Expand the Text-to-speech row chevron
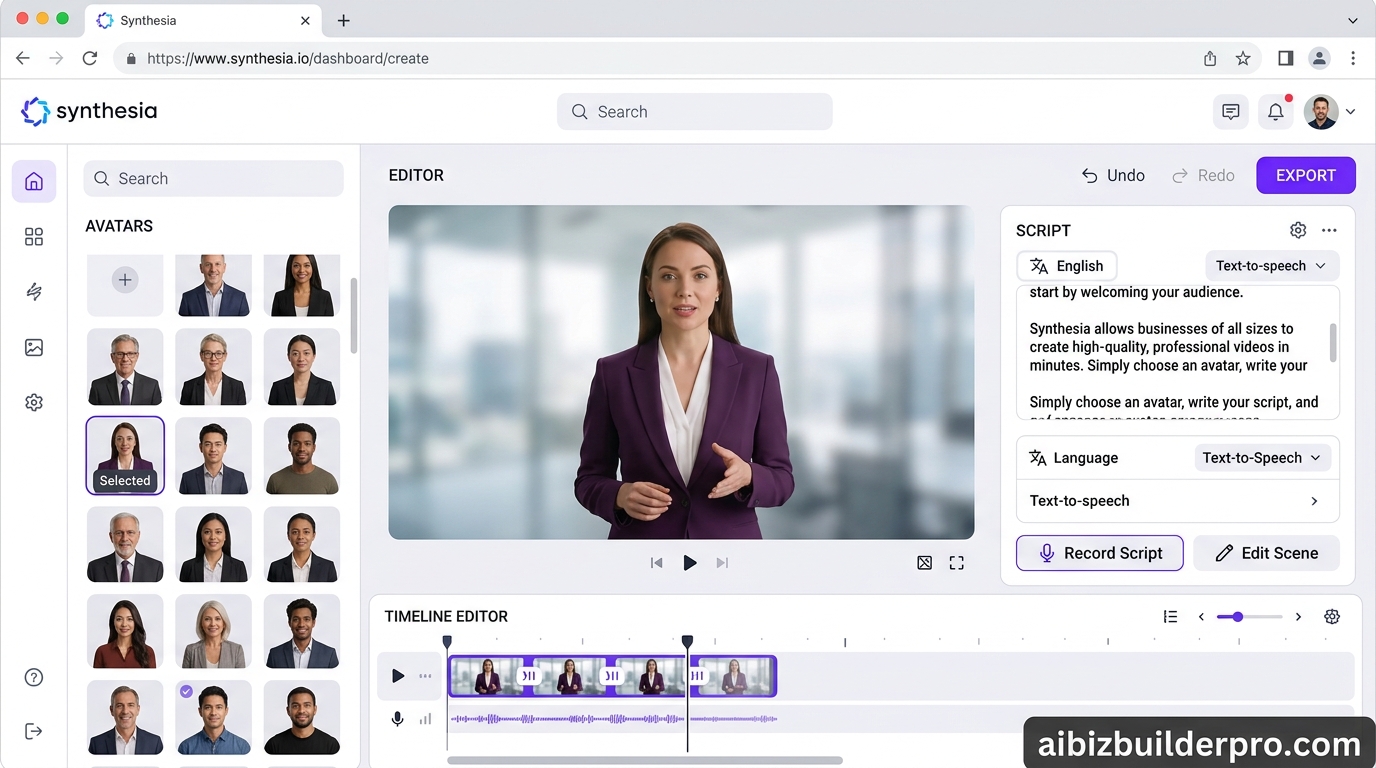 click(1314, 501)
